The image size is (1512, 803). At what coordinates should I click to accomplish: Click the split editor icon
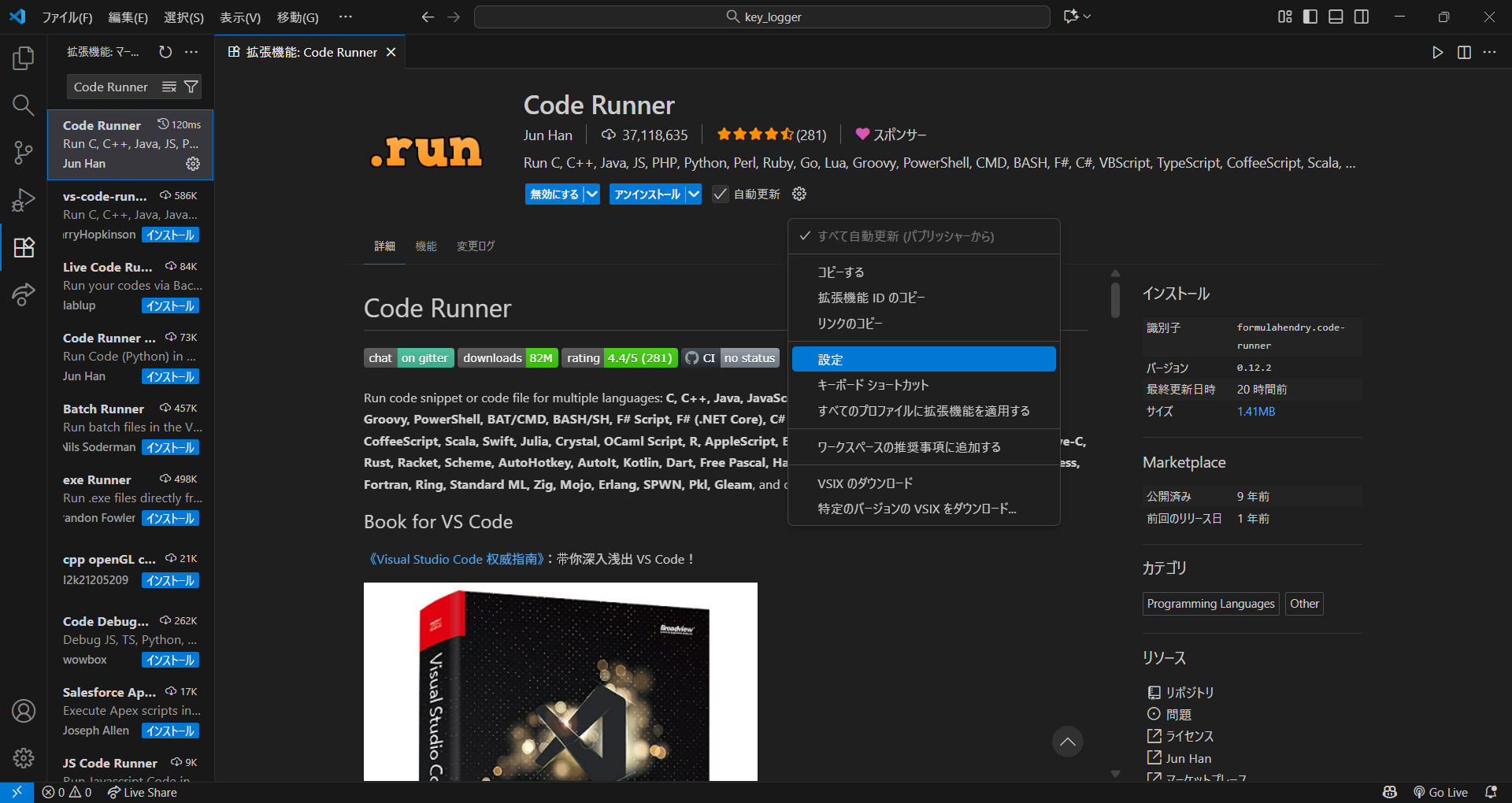point(1464,52)
